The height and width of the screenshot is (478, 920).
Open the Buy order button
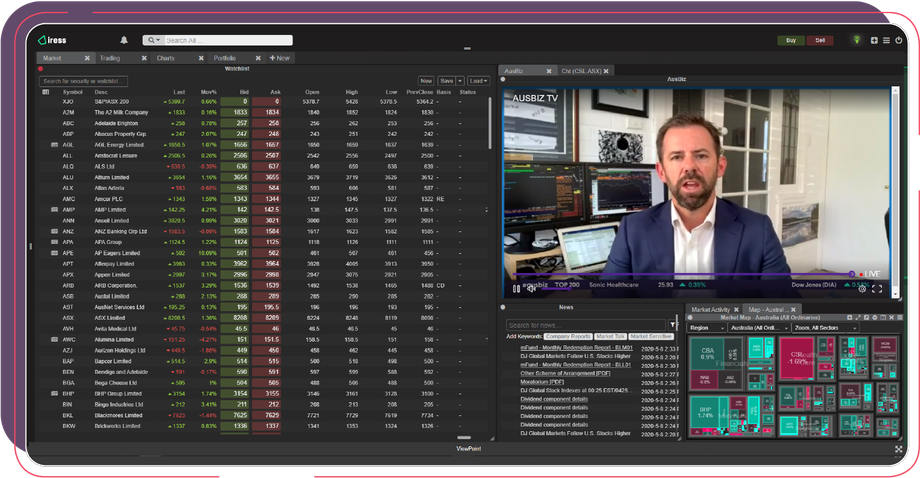click(x=790, y=40)
